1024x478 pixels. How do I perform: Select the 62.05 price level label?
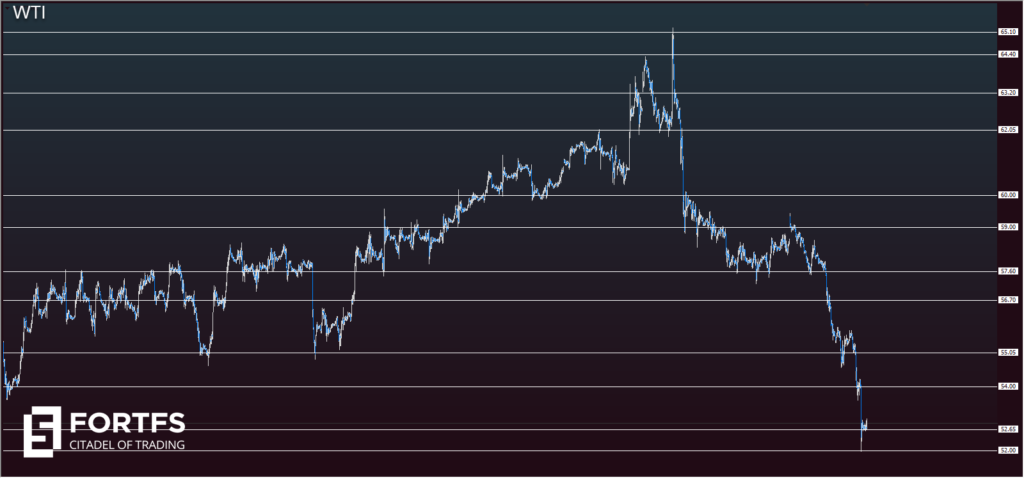pyautogui.click(x=1007, y=130)
